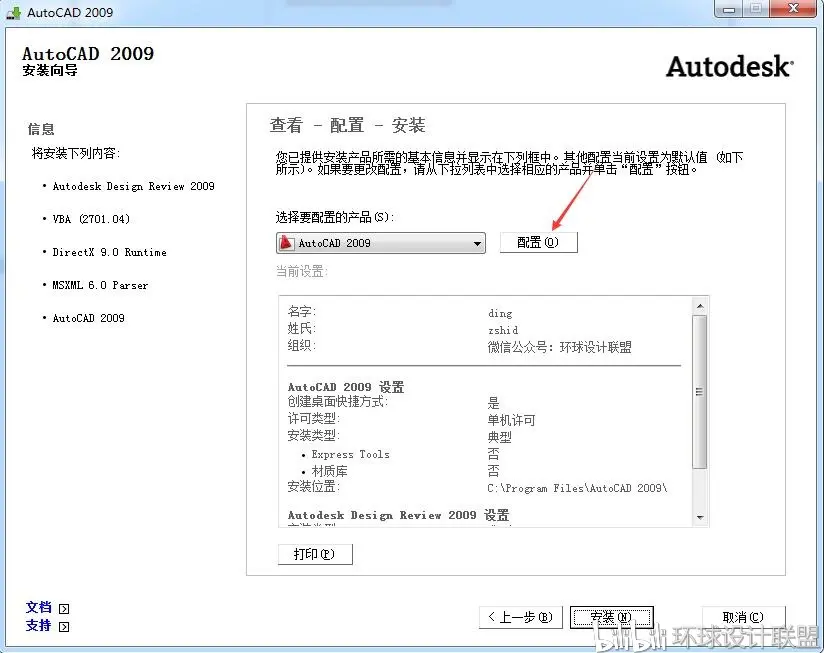
Task: Select VBA (2701.04) list entry
Action: click(x=91, y=219)
